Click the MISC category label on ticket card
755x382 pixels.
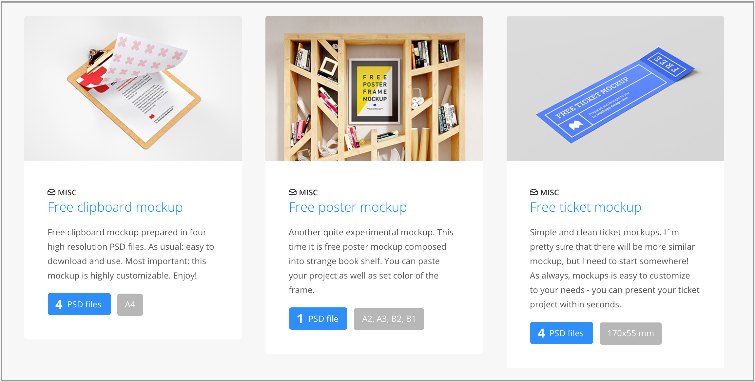coord(549,192)
